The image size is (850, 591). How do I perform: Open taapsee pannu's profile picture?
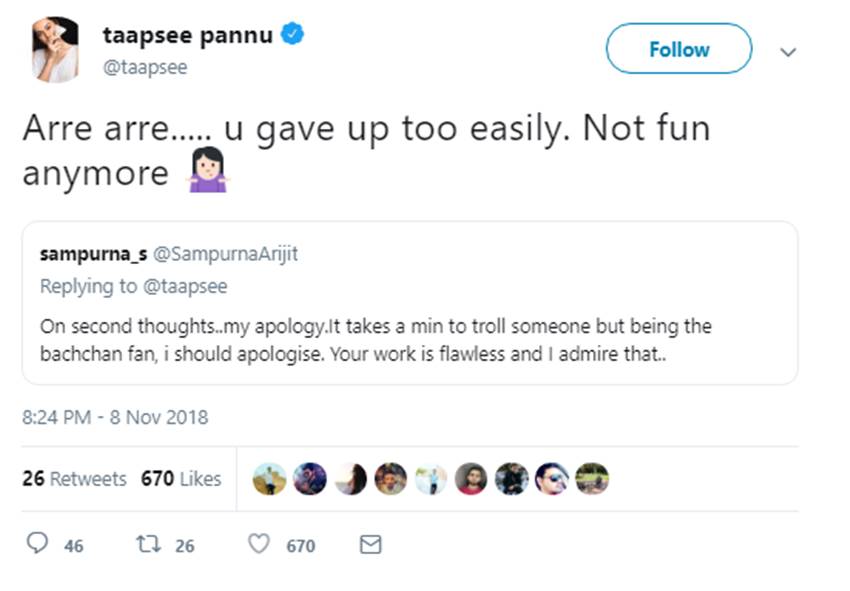pyautogui.click(x=55, y=48)
